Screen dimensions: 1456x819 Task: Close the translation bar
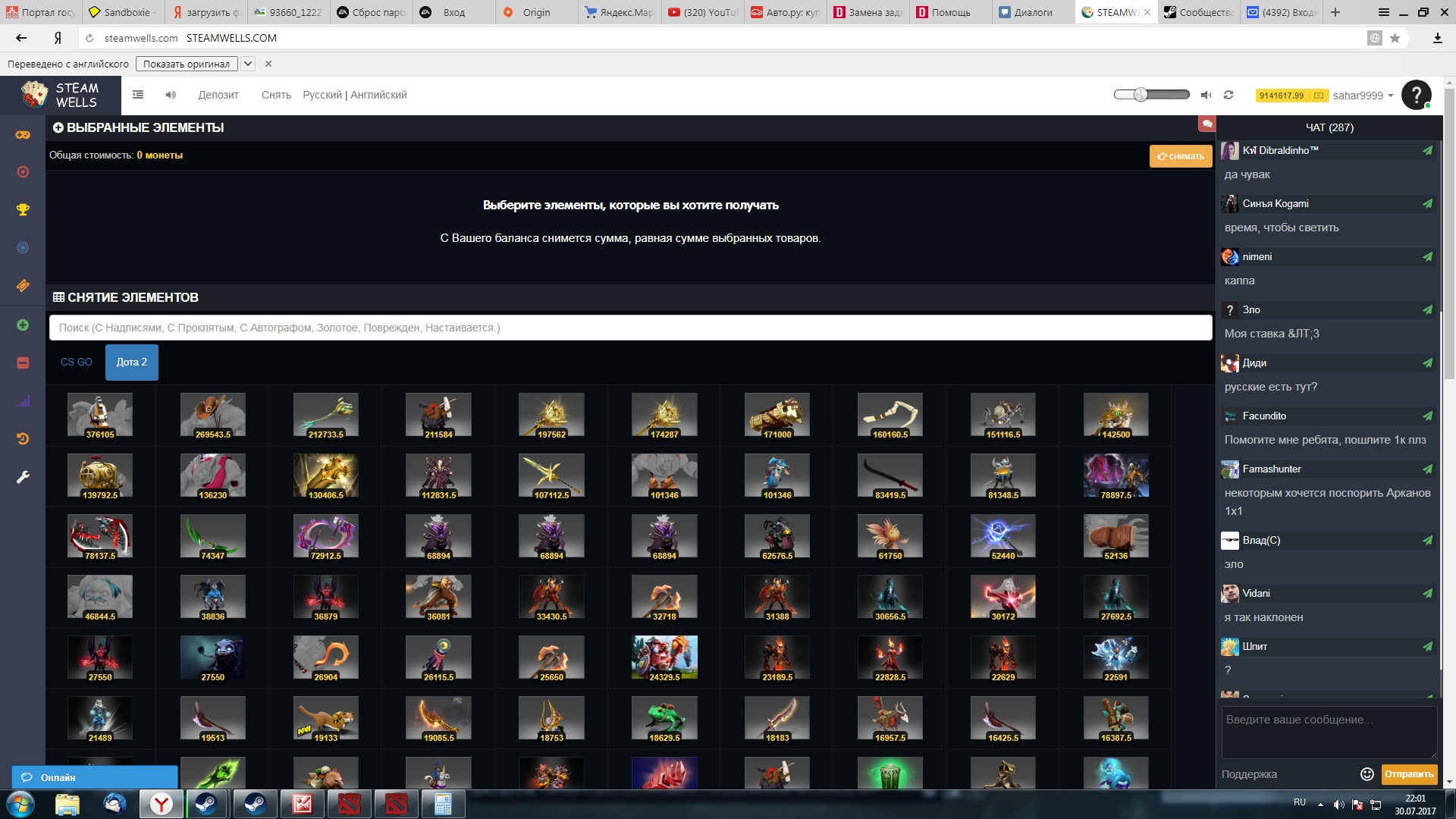[268, 64]
